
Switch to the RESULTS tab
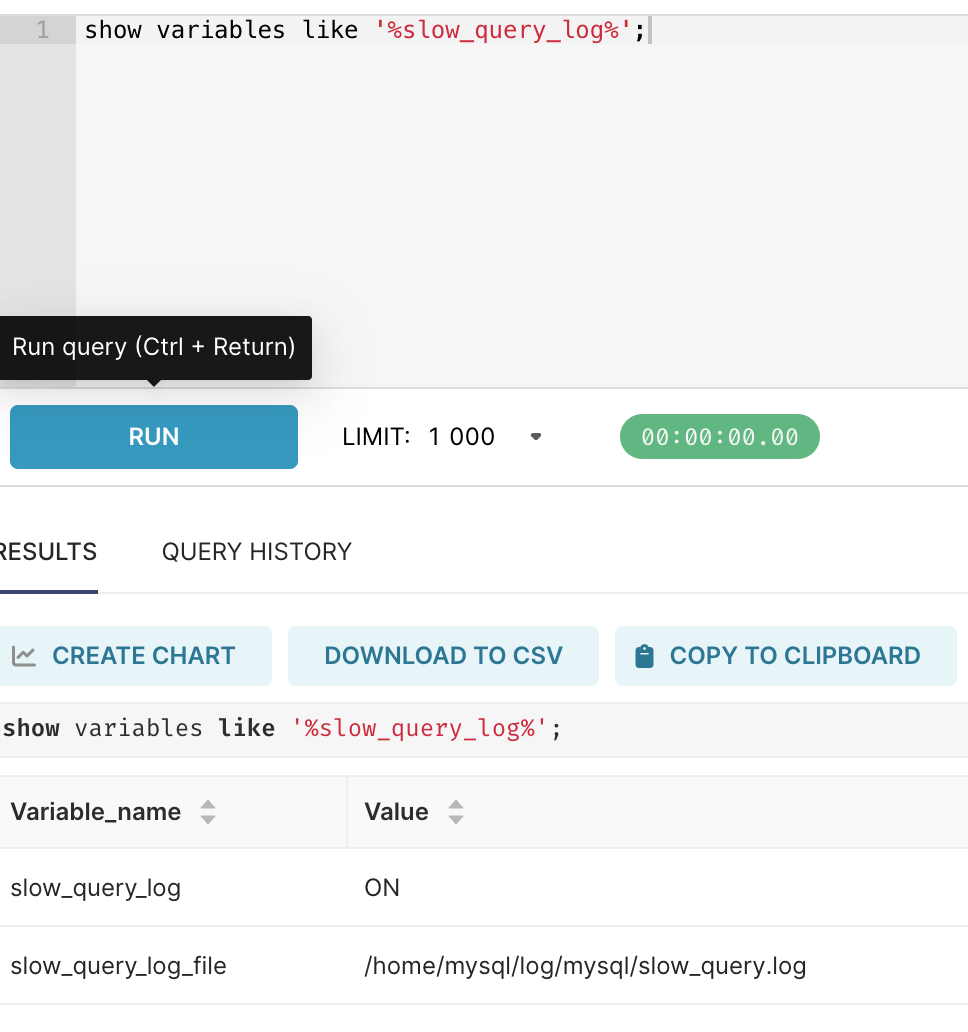click(x=48, y=552)
